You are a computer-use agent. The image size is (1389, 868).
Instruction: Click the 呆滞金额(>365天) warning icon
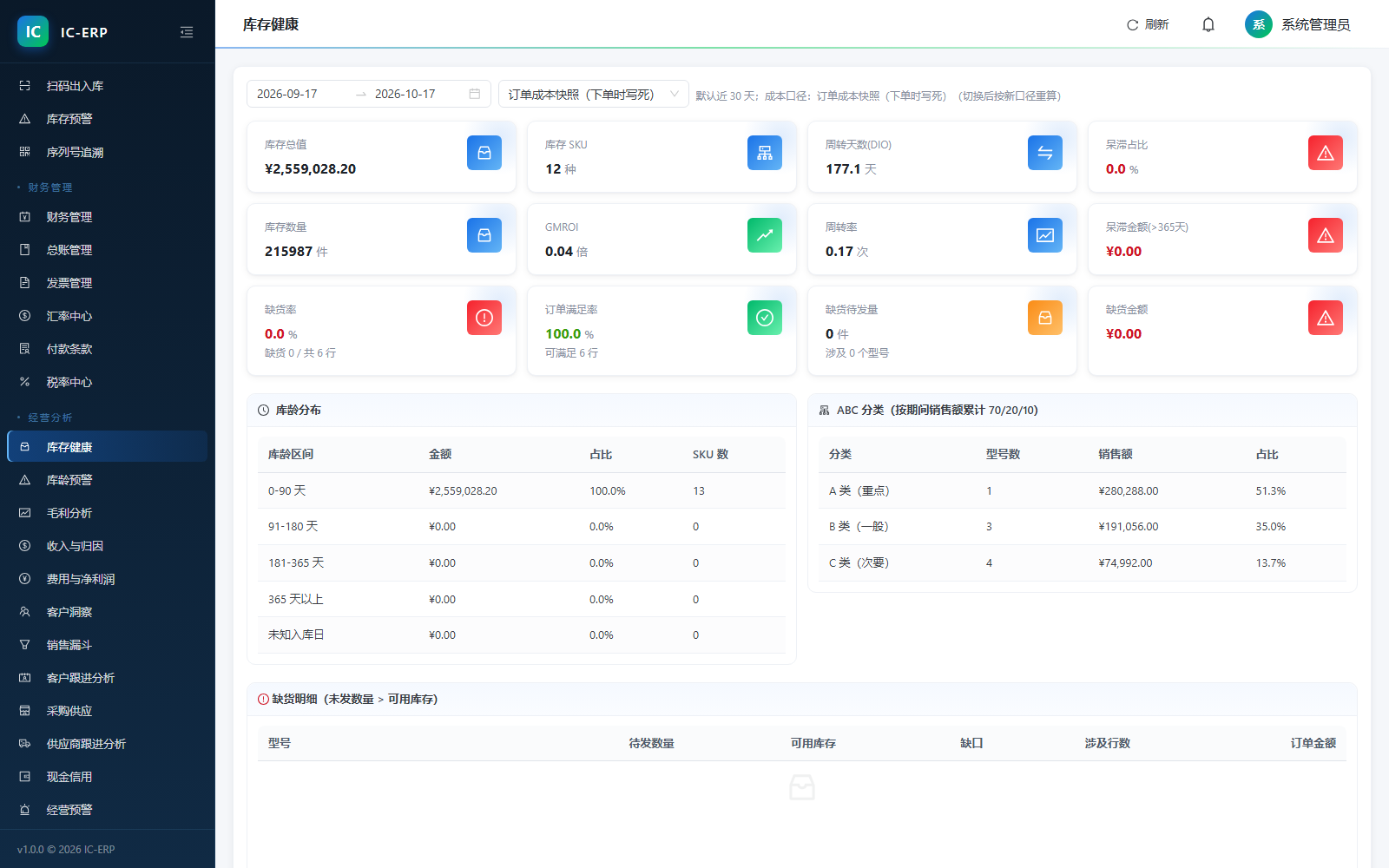point(1326,235)
